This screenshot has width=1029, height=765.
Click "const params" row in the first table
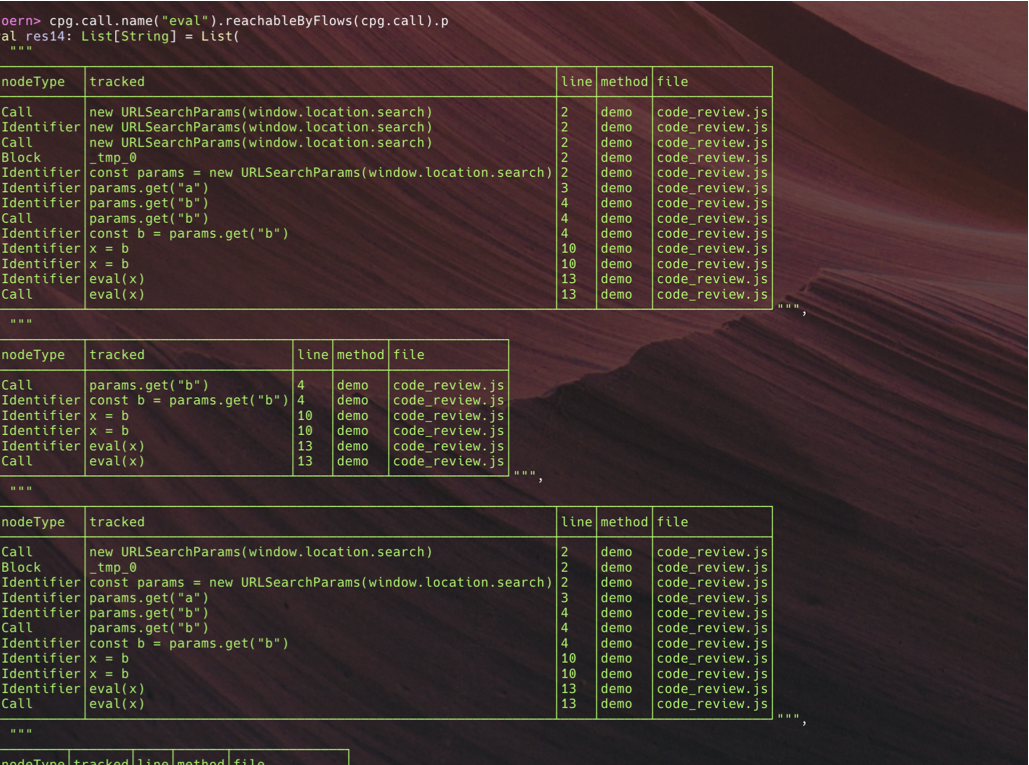320,173
